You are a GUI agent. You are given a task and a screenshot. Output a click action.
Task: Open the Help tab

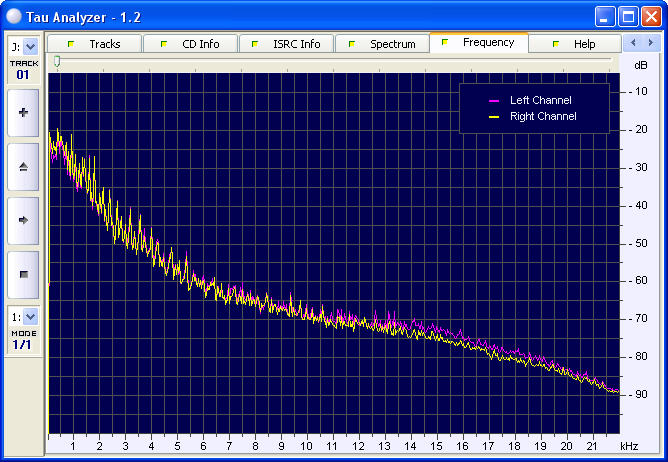click(x=574, y=44)
